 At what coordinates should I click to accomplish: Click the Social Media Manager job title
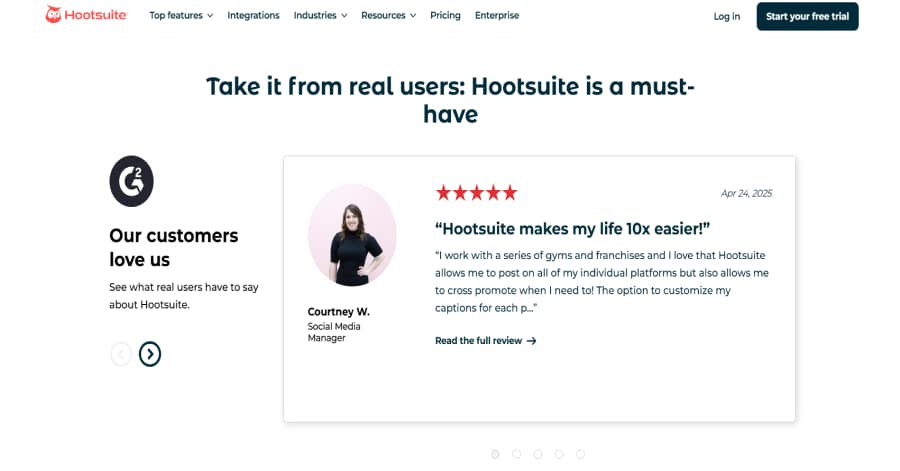click(x=334, y=332)
